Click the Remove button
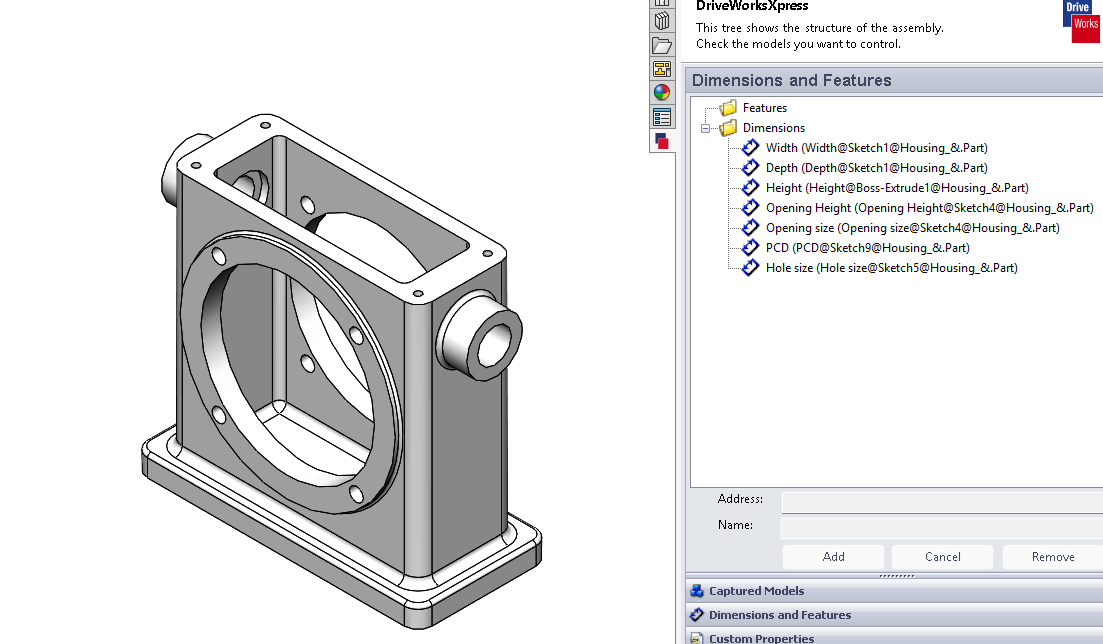Screen dimensions: 1103x644 [x=1052, y=556]
